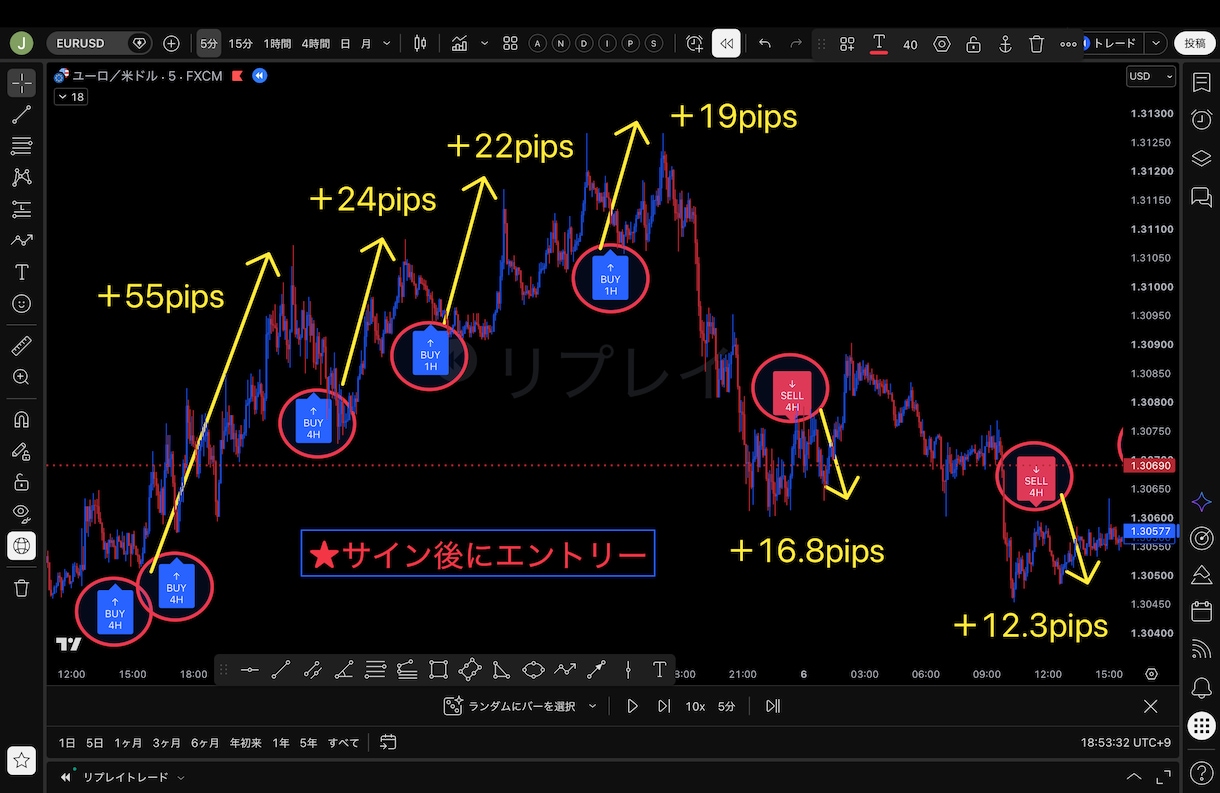Collapse the indicator legend showing 18

click(x=71, y=97)
